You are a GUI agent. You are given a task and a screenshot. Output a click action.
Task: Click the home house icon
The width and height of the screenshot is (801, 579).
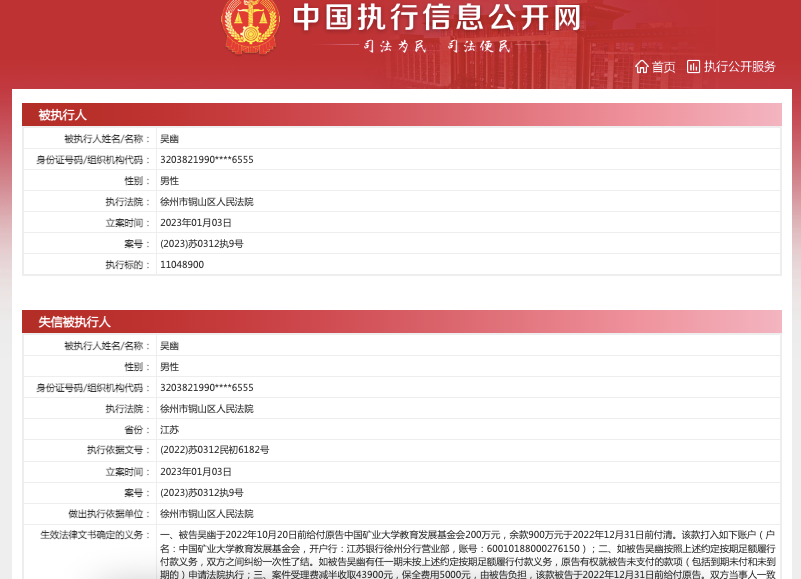tap(641, 67)
